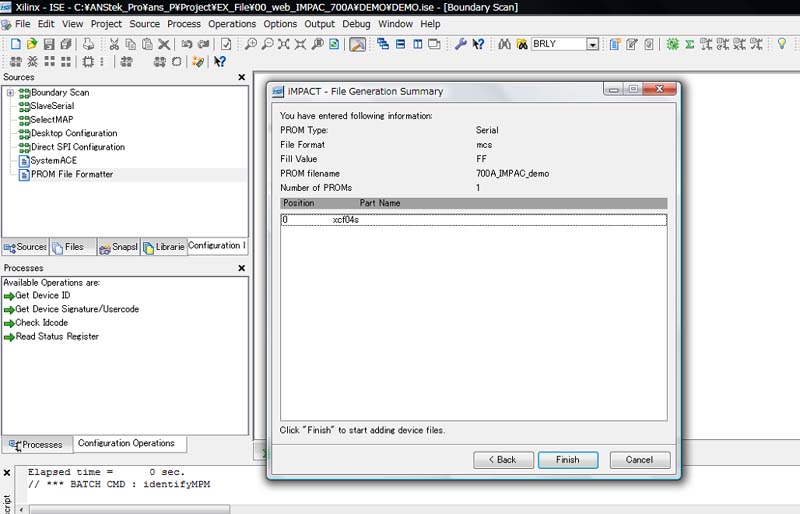
Task: Select SystemACE in Sources tree
Action: [x=54, y=161]
